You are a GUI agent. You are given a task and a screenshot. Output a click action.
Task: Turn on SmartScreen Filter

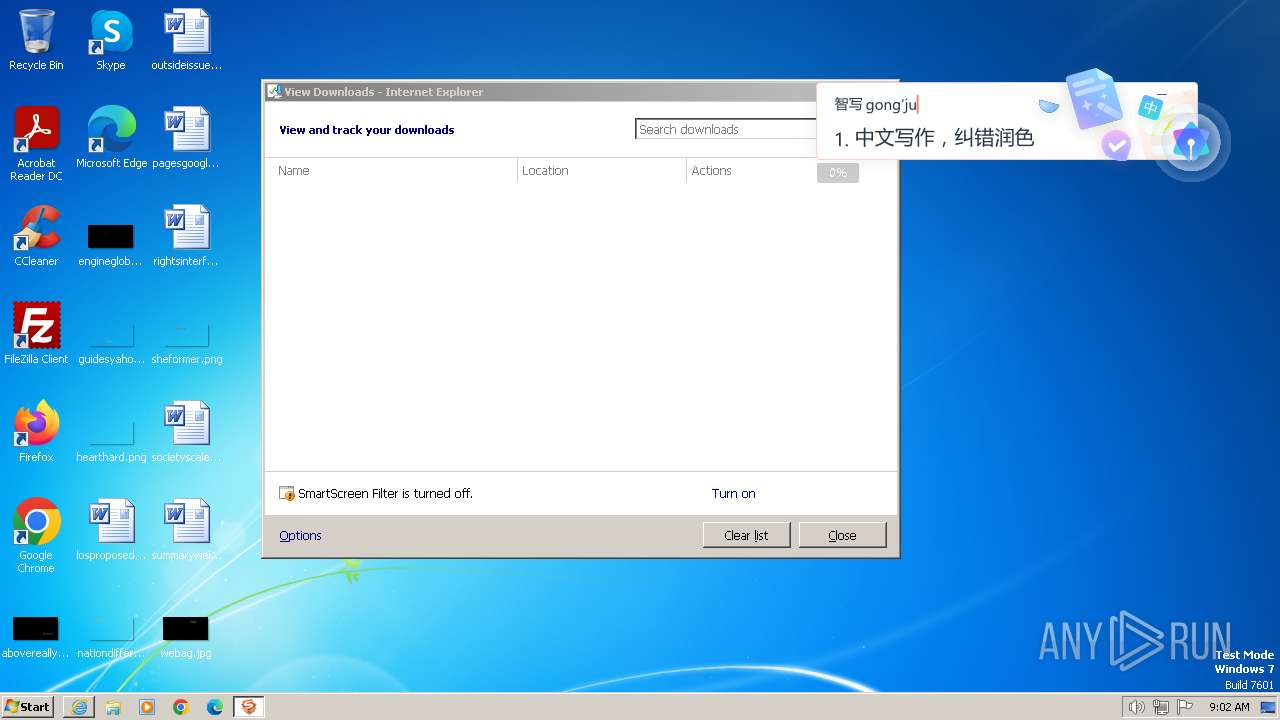pyautogui.click(x=733, y=493)
